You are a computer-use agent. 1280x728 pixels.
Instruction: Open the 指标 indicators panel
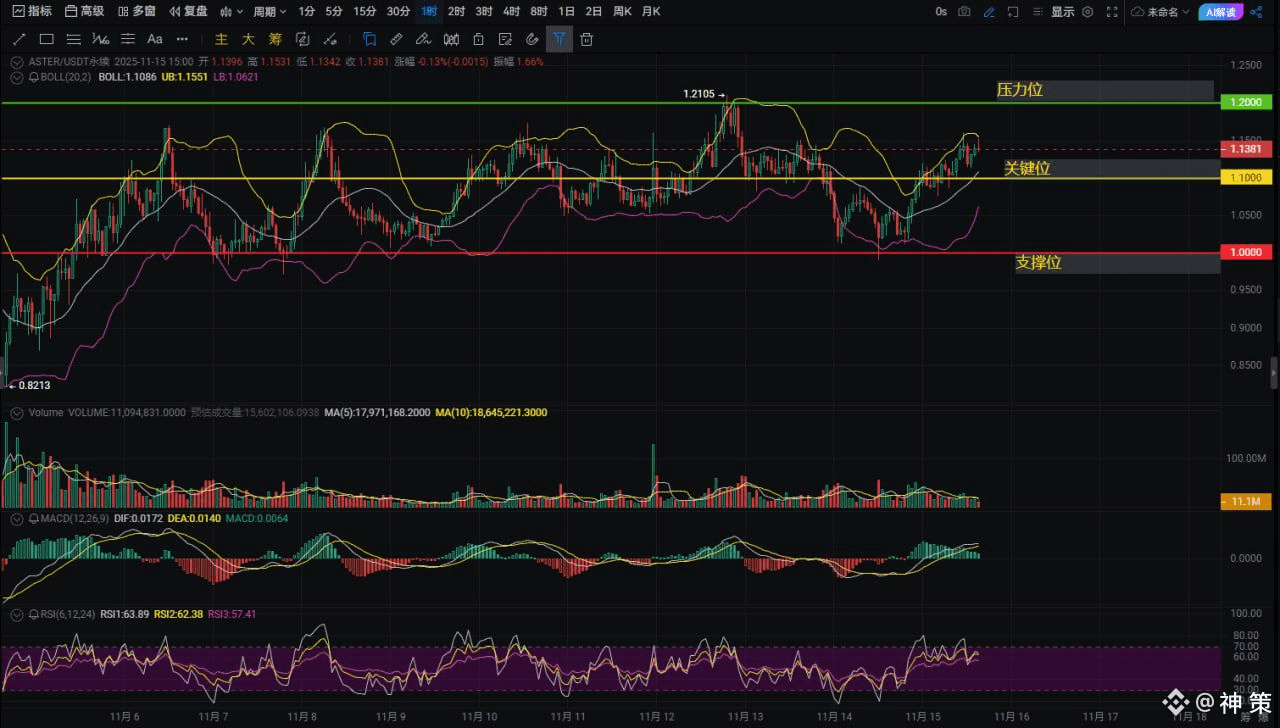(32, 12)
